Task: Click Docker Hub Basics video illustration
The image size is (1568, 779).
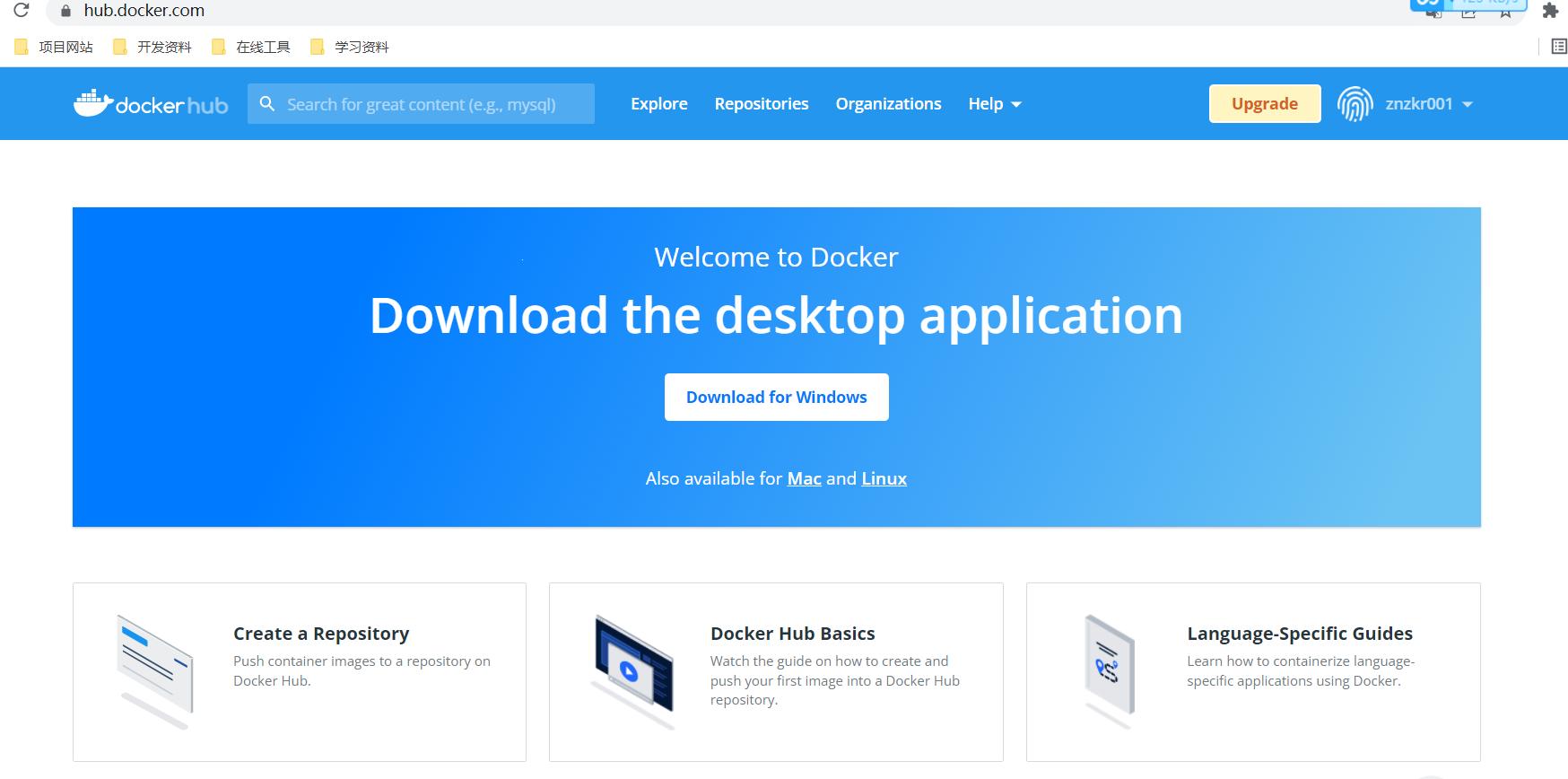Action: [x=632, y=670]
